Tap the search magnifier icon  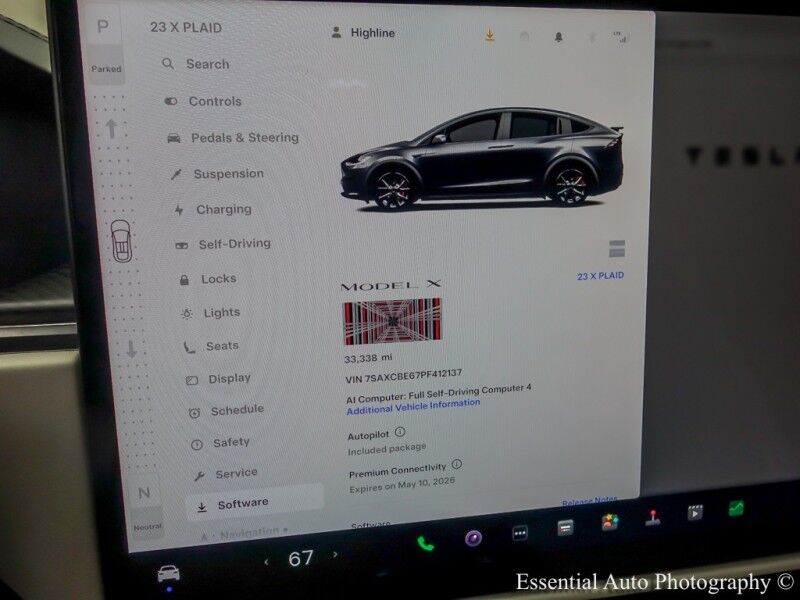click(168, 64)
